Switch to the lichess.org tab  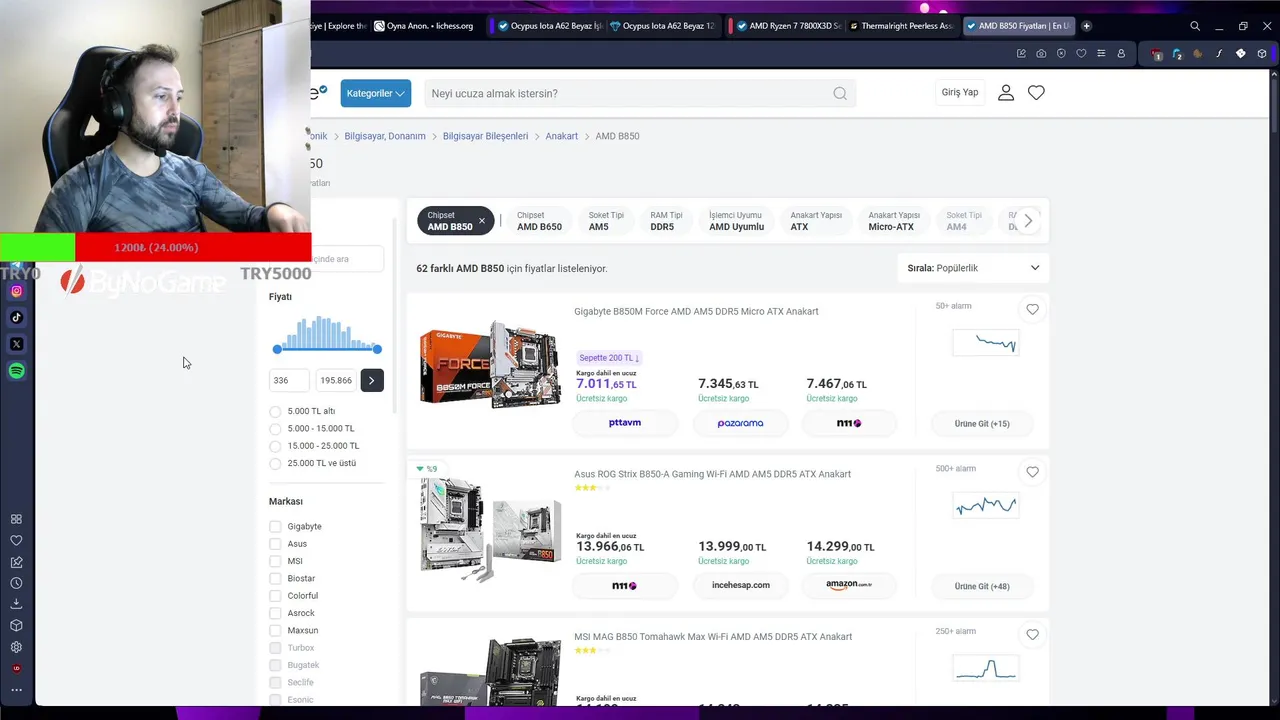pos(425,26)
